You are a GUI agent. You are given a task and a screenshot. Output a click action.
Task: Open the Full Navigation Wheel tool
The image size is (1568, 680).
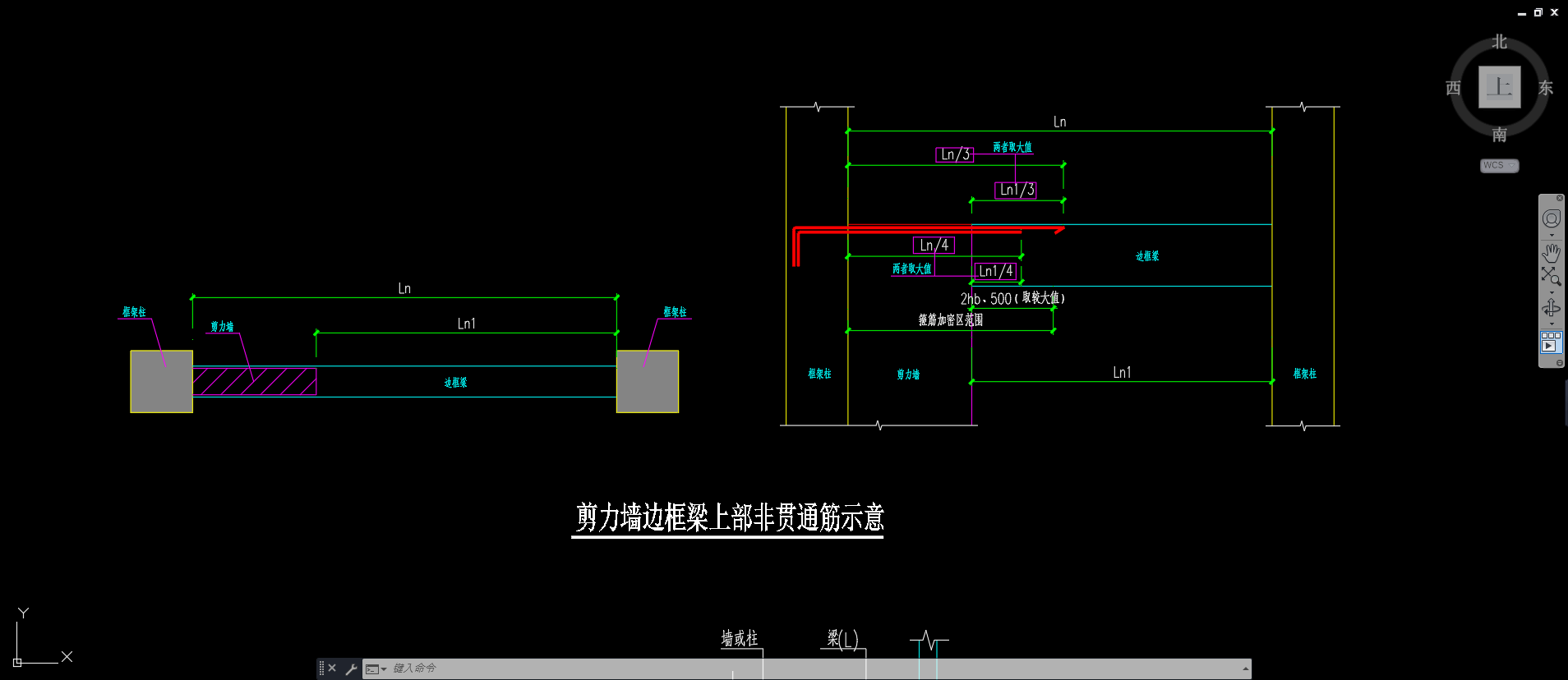[1551, 218]
